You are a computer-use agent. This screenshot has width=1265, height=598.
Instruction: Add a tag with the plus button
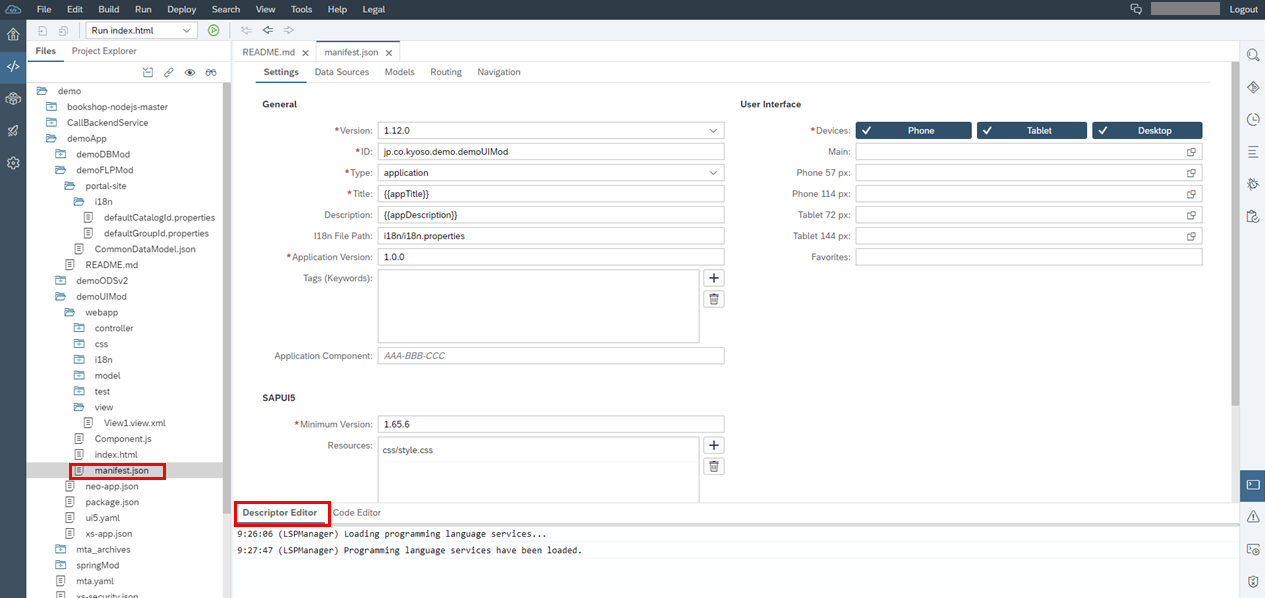[714, 278]
